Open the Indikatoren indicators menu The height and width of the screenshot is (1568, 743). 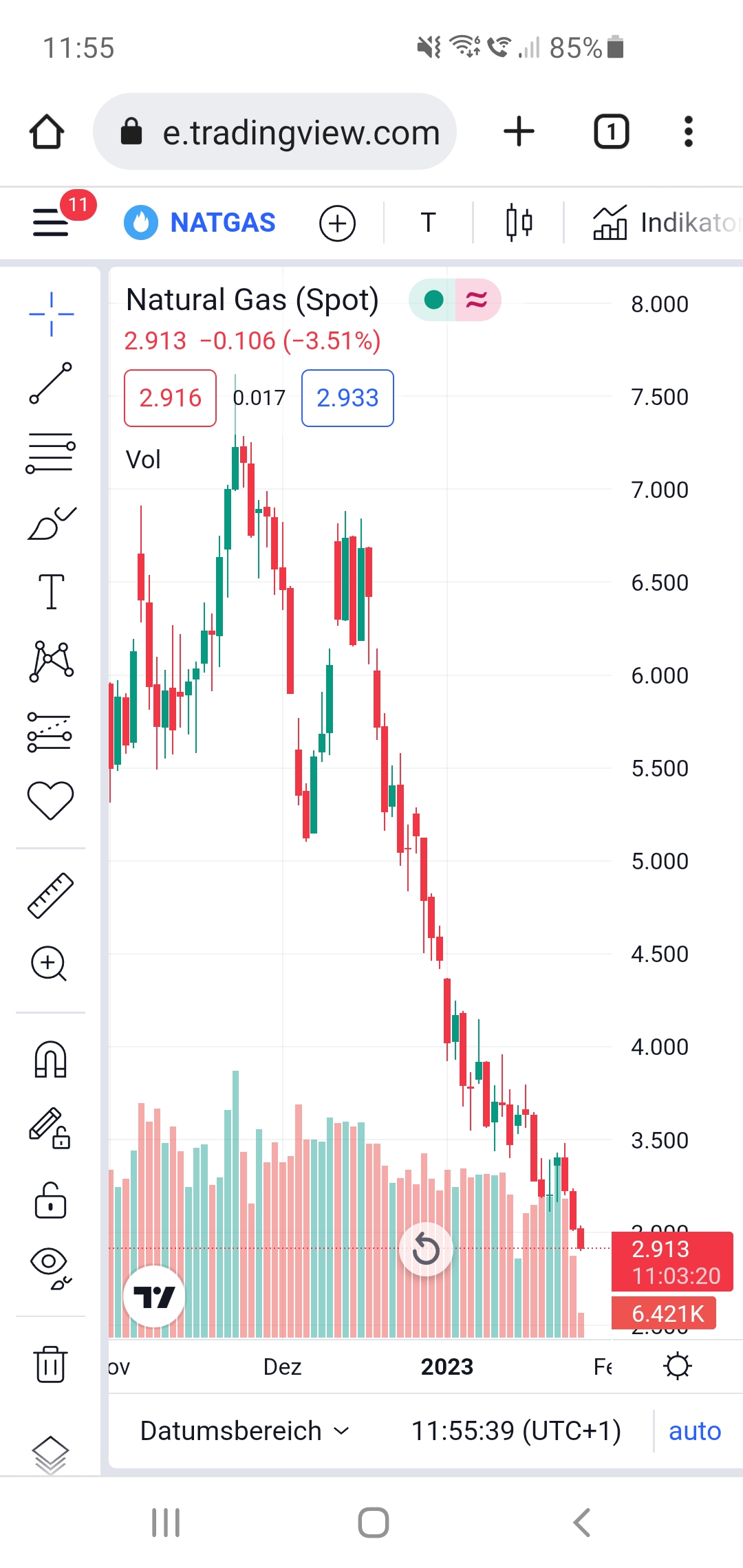tap(665, 223)
